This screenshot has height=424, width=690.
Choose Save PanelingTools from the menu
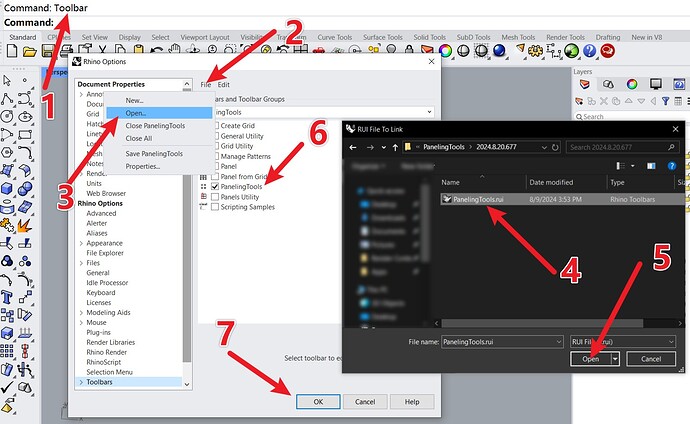point(159,154)
